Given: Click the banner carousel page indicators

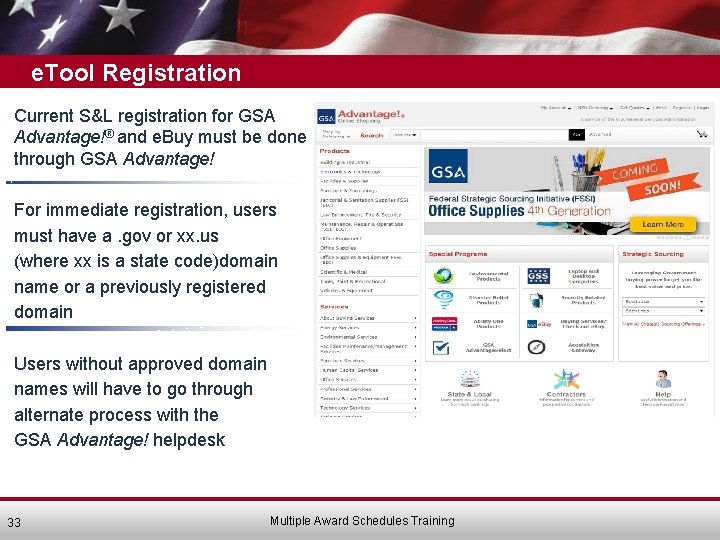Looking at the screenshot, I should 682,238.
